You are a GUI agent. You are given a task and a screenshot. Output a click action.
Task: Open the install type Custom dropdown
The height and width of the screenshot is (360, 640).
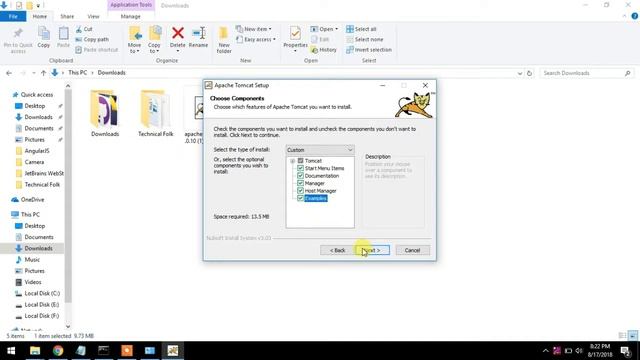pyautogui.click(x=320, y=150)
